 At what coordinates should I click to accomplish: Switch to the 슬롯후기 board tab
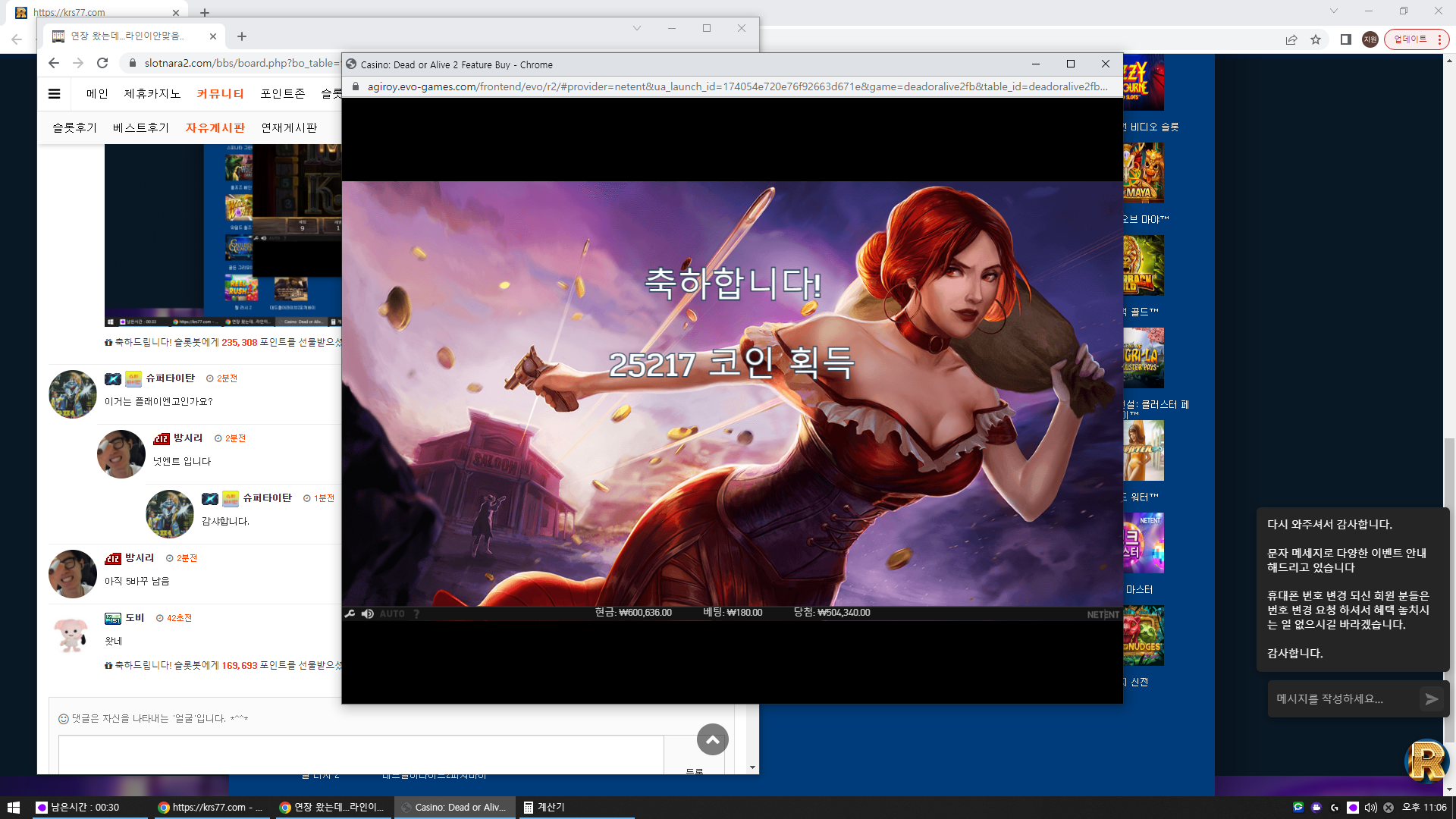click(75, 128)
